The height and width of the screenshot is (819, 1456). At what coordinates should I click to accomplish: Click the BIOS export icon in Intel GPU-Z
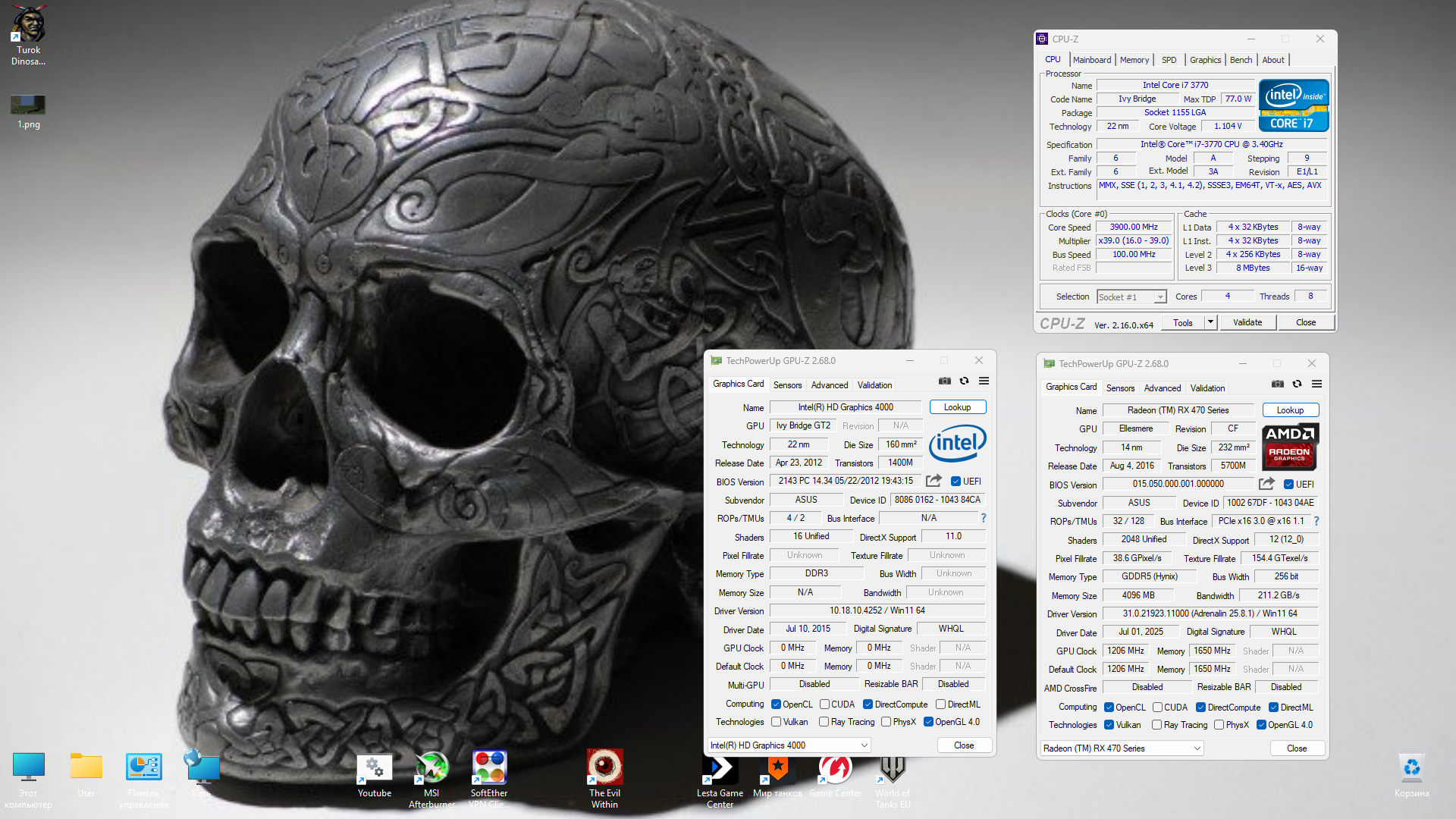[x=934, y=481]
